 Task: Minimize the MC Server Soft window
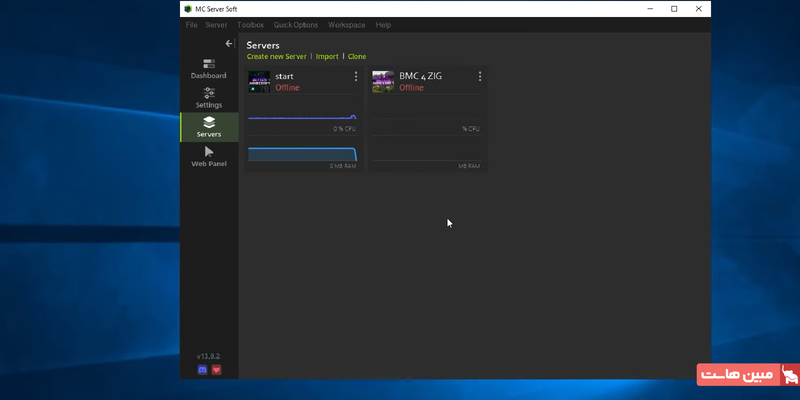650,9
